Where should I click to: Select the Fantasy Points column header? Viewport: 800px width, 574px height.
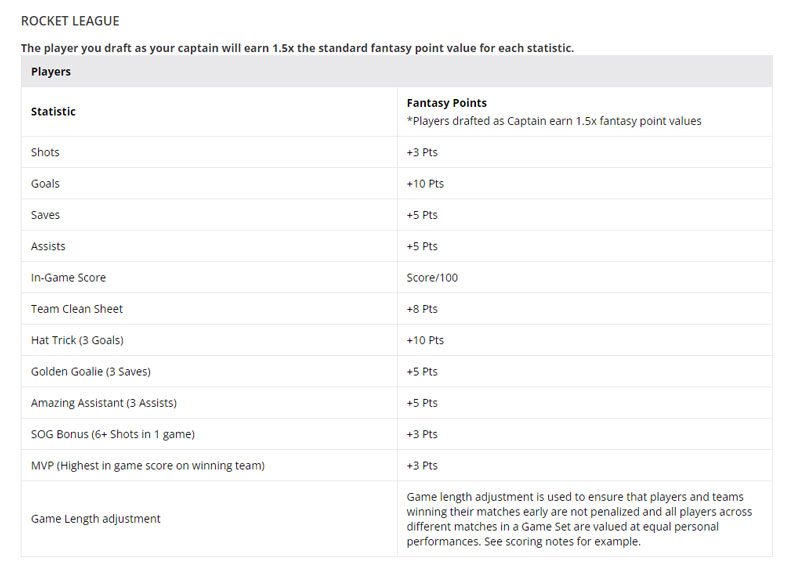[447, 103]
